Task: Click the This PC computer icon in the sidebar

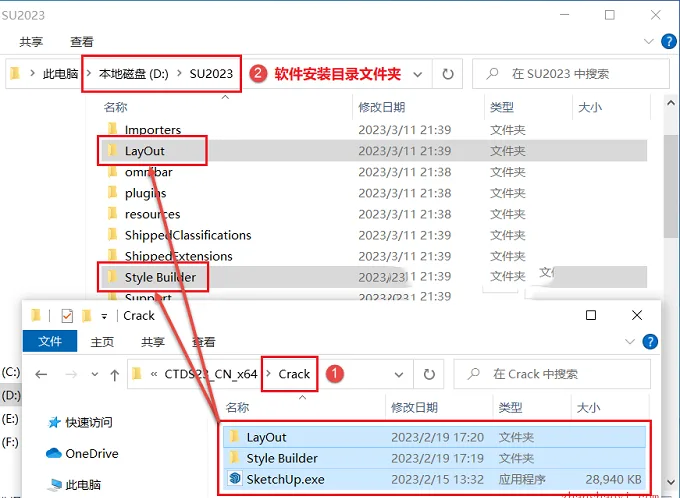Action: [x=55, y=485]
